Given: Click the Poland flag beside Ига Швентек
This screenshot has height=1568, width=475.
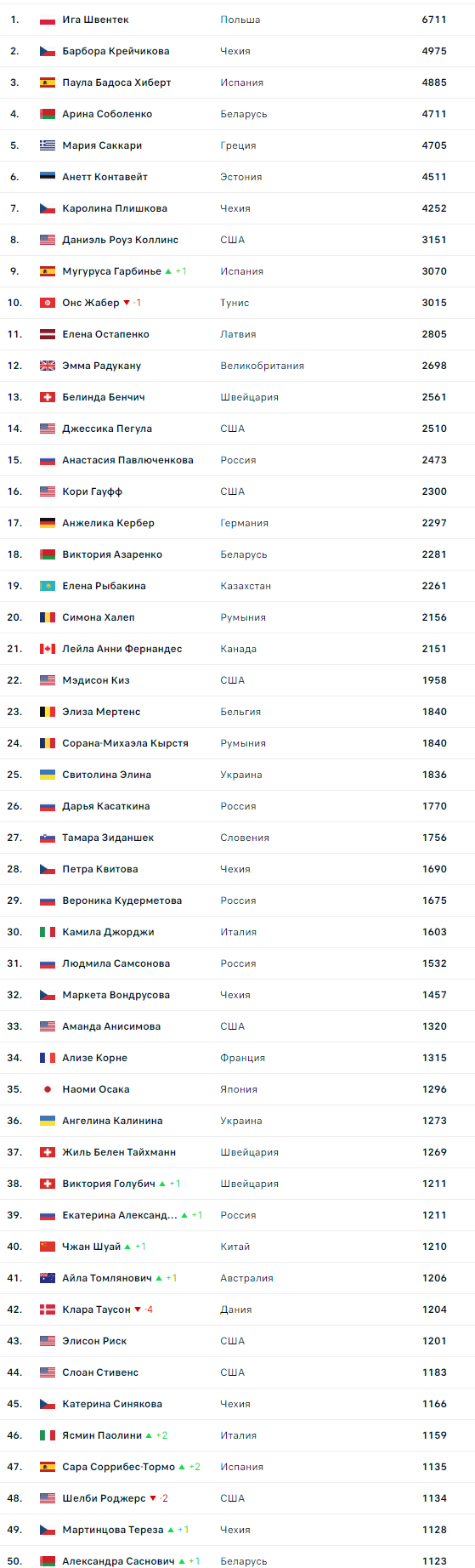Looking at the screenshot, I should pos(48,20).
